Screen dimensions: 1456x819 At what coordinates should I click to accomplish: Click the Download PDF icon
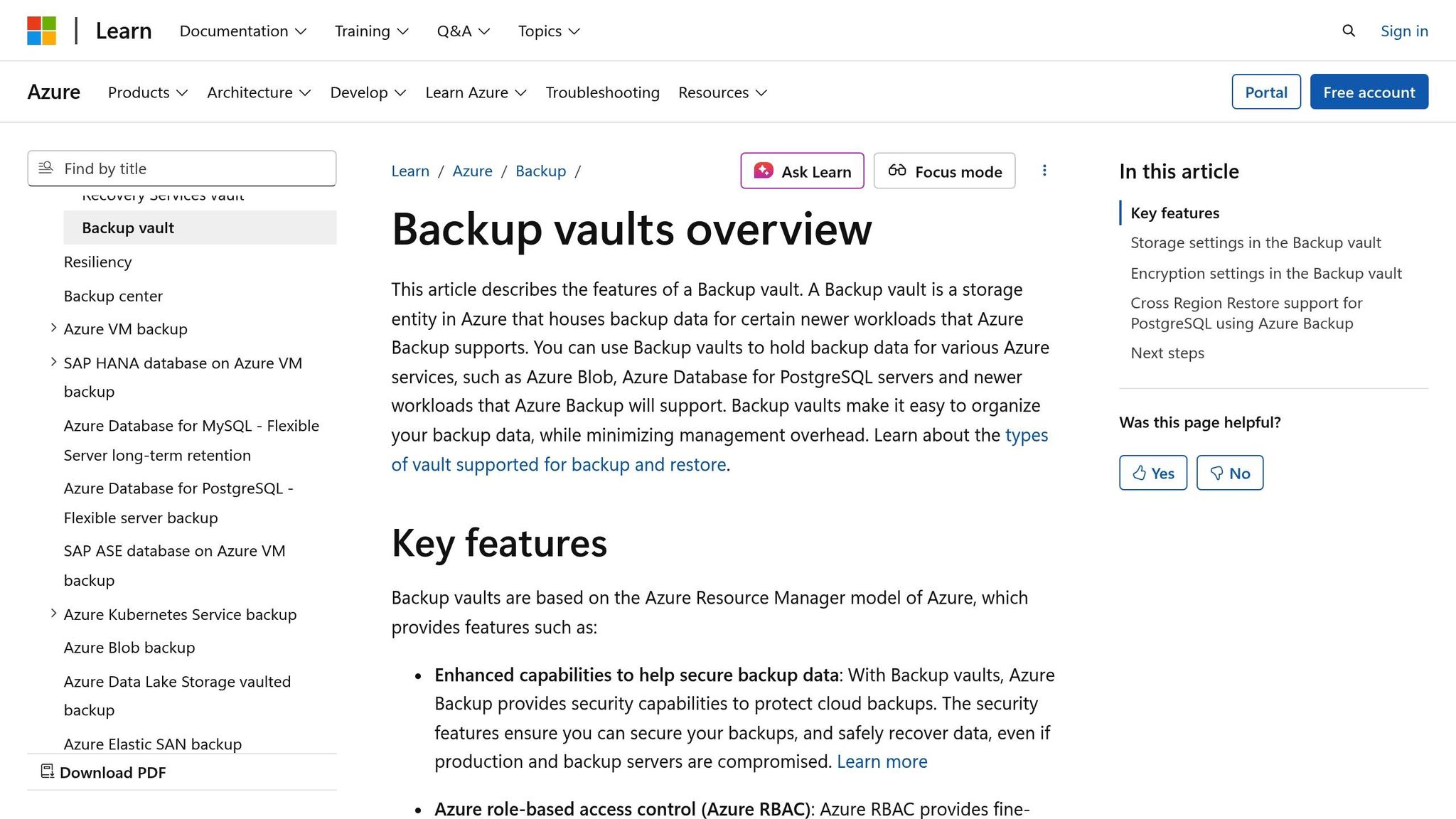click(48, 771)
